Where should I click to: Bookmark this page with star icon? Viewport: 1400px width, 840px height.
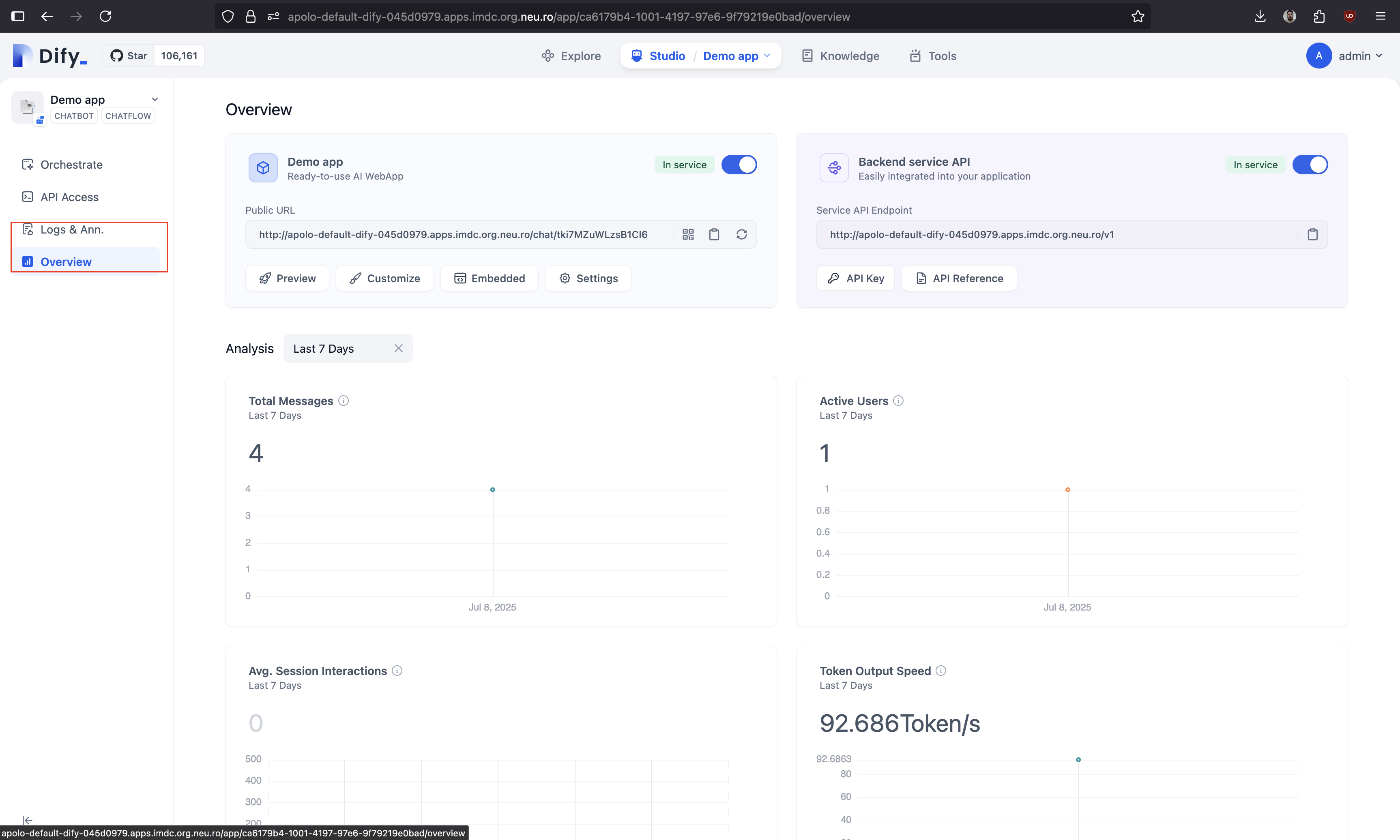pos(1138,16)
